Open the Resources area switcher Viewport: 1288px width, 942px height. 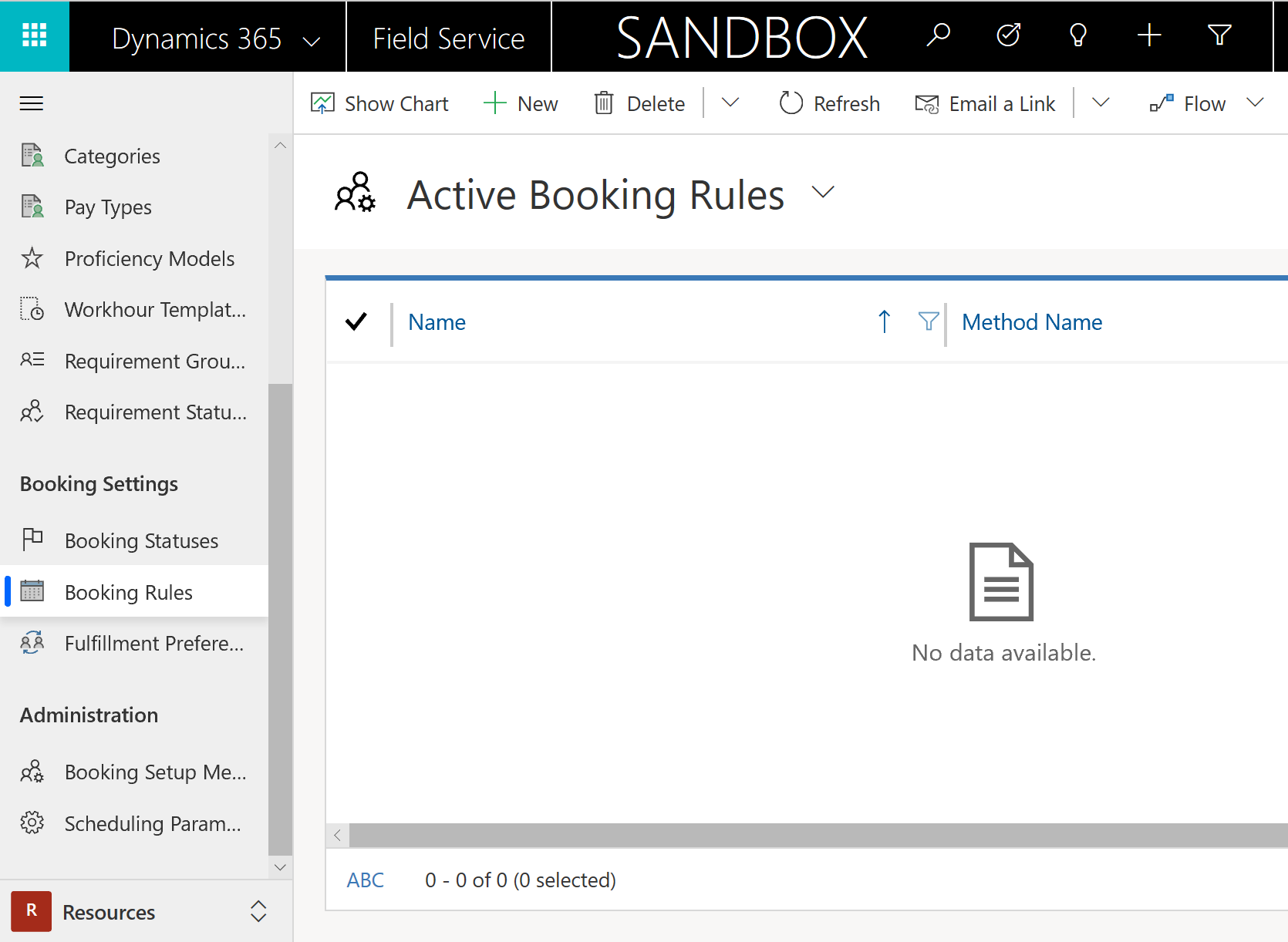coord(140,912)
